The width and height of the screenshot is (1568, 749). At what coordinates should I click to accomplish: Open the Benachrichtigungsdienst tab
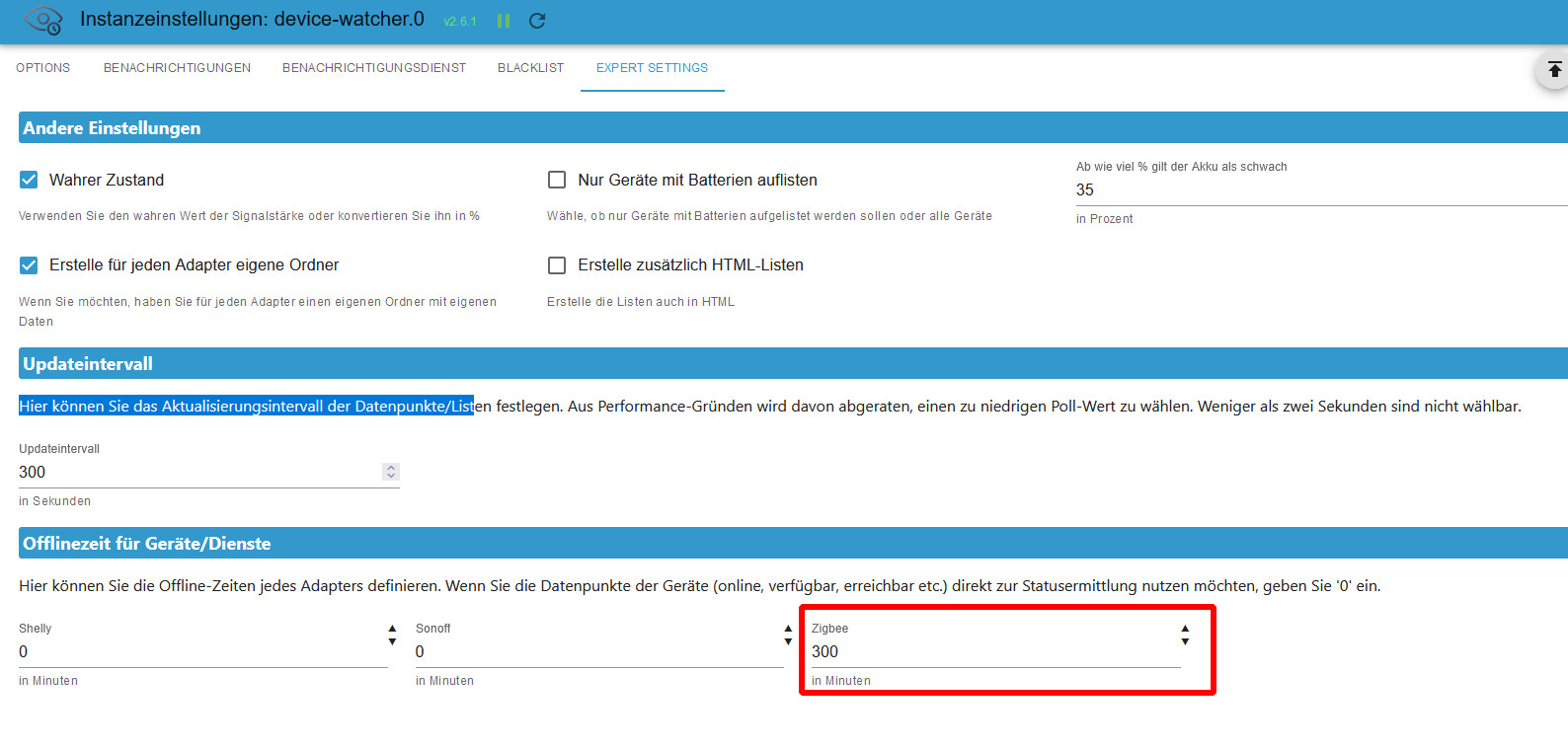click(x=374, y=68)
